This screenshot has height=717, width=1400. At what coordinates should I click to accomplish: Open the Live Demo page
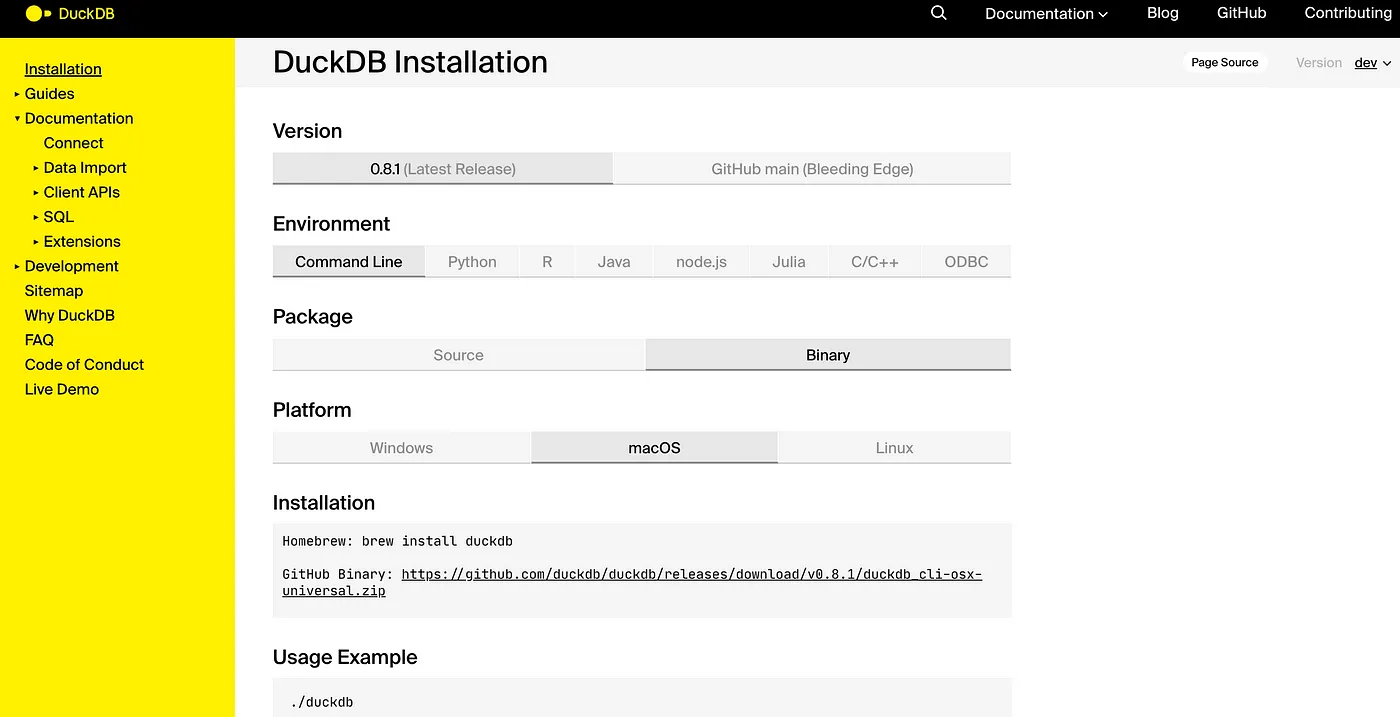[x=61, y=389]
